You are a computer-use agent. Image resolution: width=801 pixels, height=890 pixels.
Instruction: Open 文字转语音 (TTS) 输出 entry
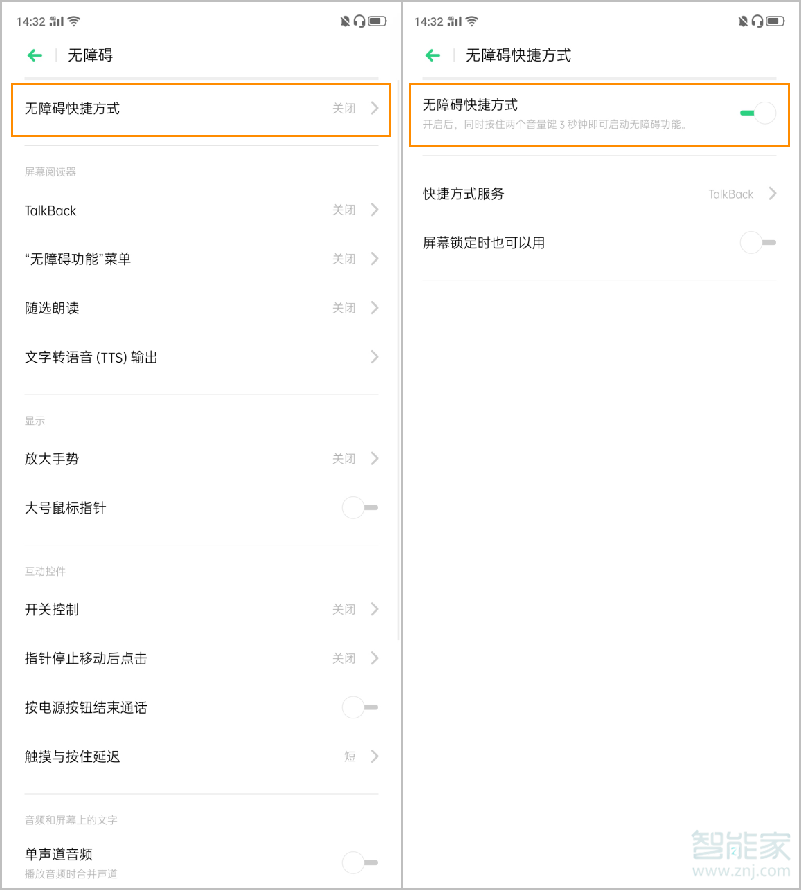tap(200, 357)
